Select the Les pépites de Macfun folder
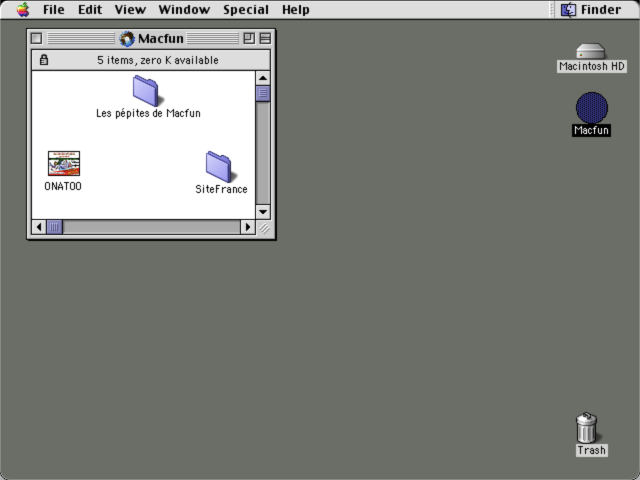The height and width of the screenshot is (480, 640). tap(147, 91)
